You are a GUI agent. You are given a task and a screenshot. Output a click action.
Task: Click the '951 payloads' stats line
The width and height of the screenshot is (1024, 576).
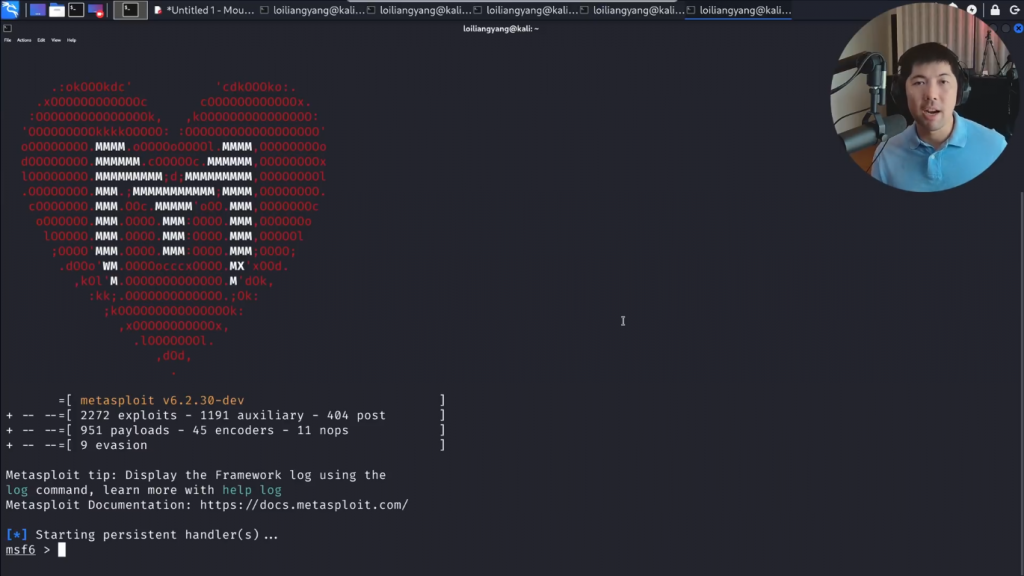[x=225, y=430]
